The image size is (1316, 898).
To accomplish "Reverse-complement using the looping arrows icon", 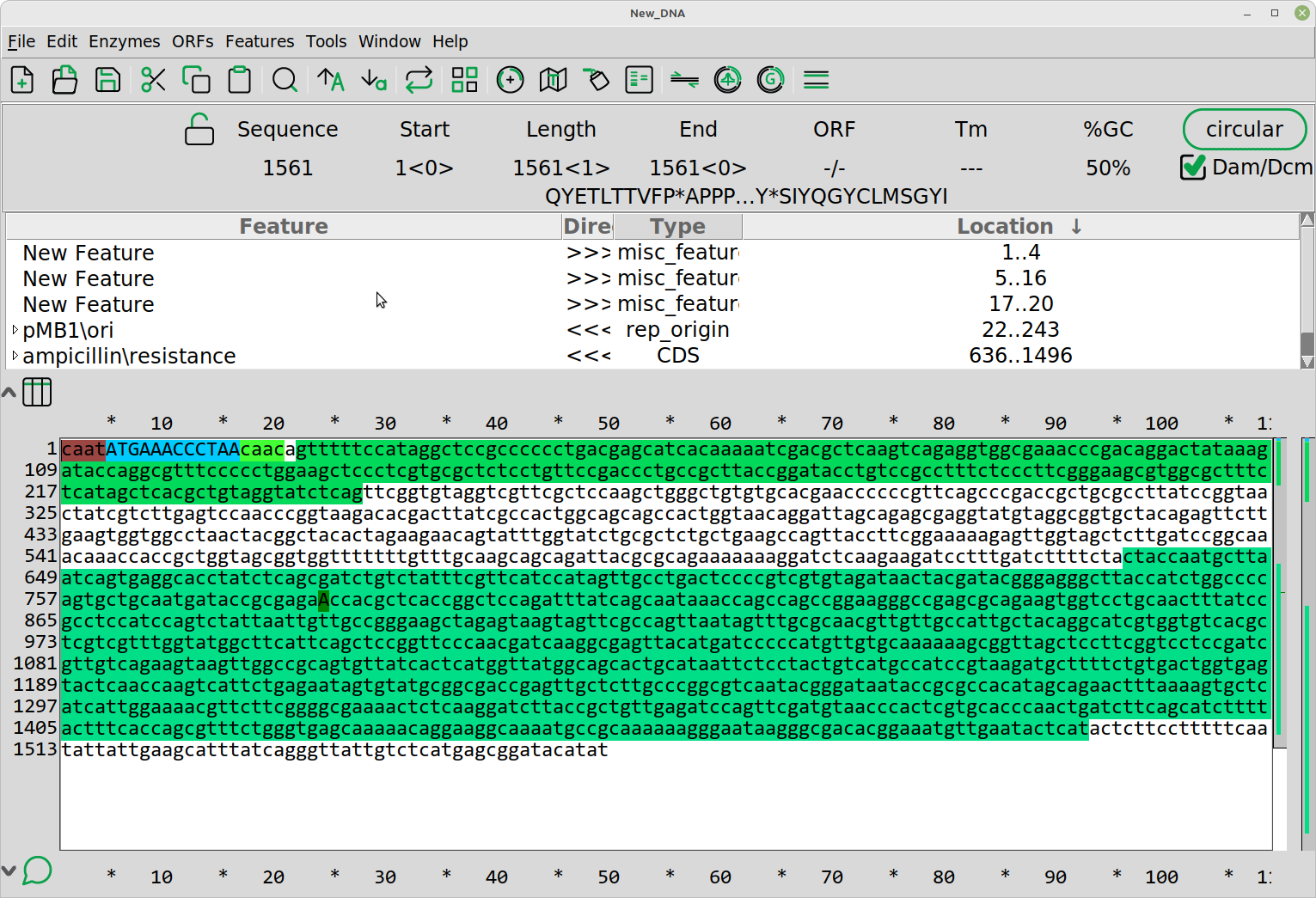I will [x=419, y=80].
